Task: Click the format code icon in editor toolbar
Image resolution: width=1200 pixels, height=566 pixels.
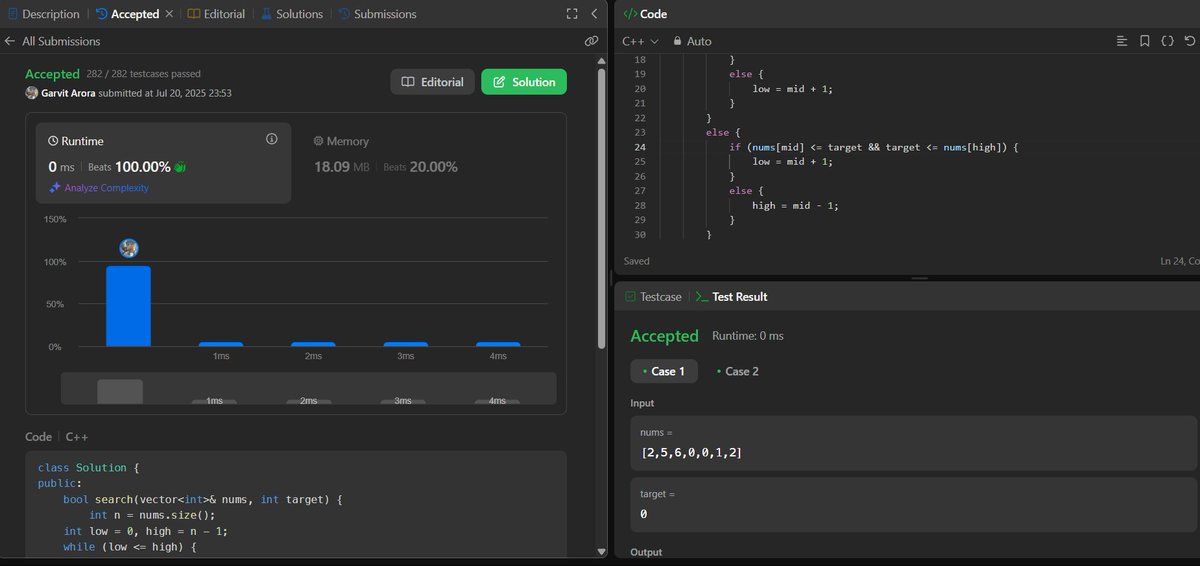Action: click(1122, 41)
